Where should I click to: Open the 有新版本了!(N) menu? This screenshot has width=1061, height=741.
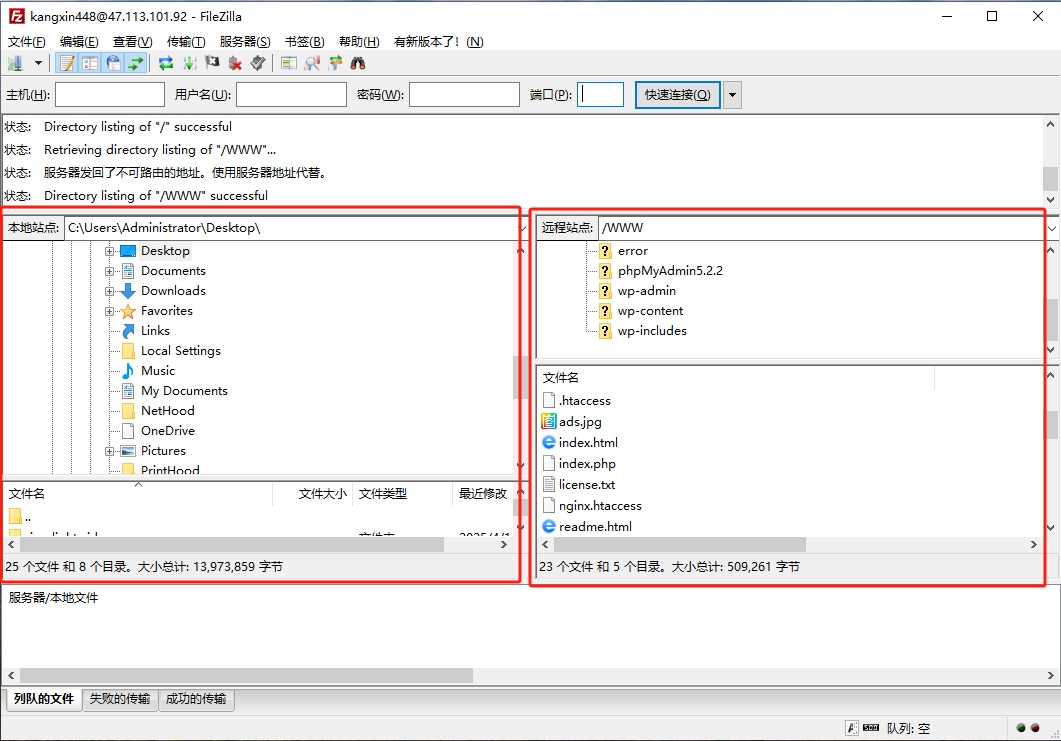click(438, 42)
